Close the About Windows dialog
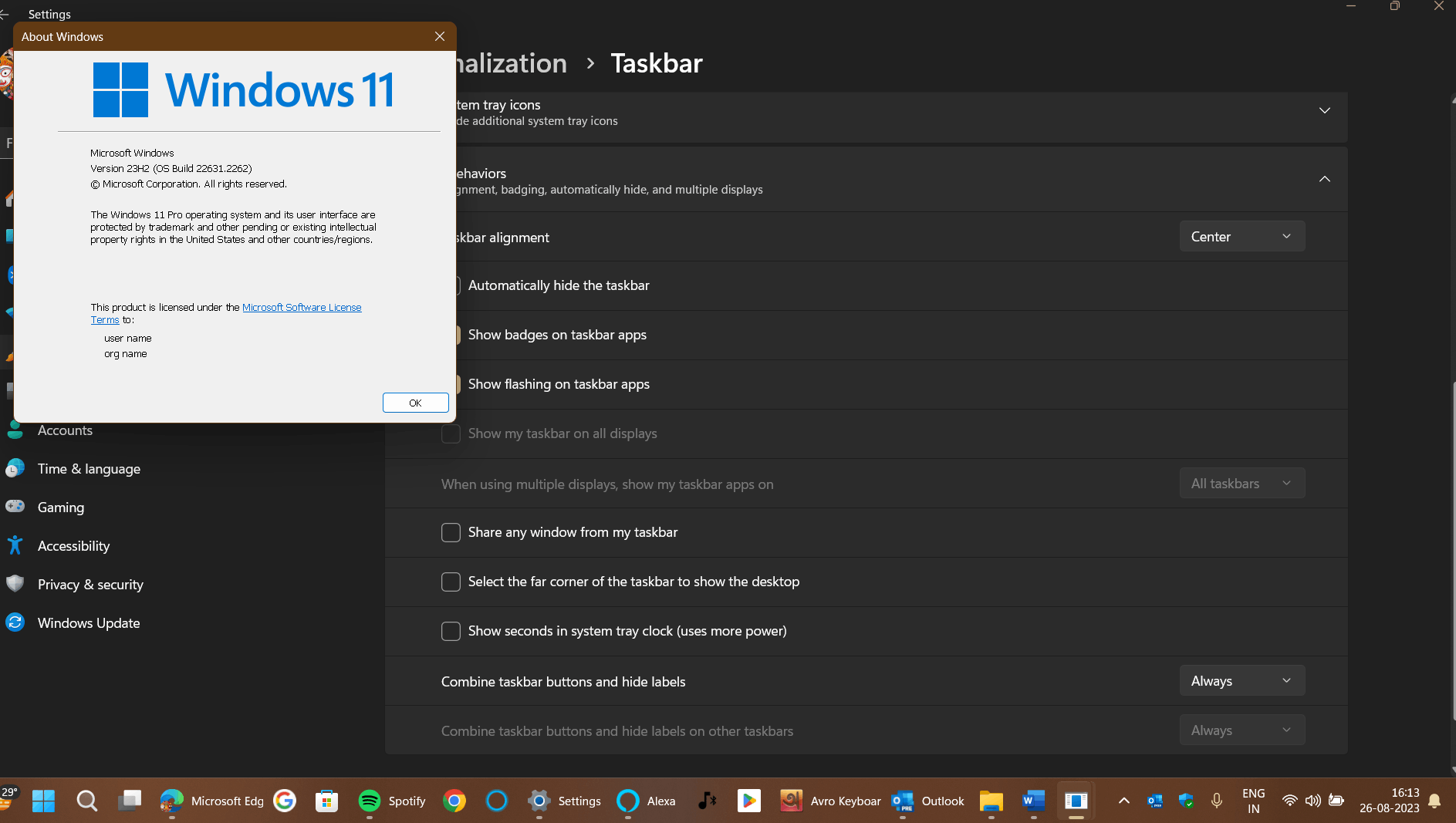Image resolution: width=1456 pixels, height=823 pixels. point(440,36)
